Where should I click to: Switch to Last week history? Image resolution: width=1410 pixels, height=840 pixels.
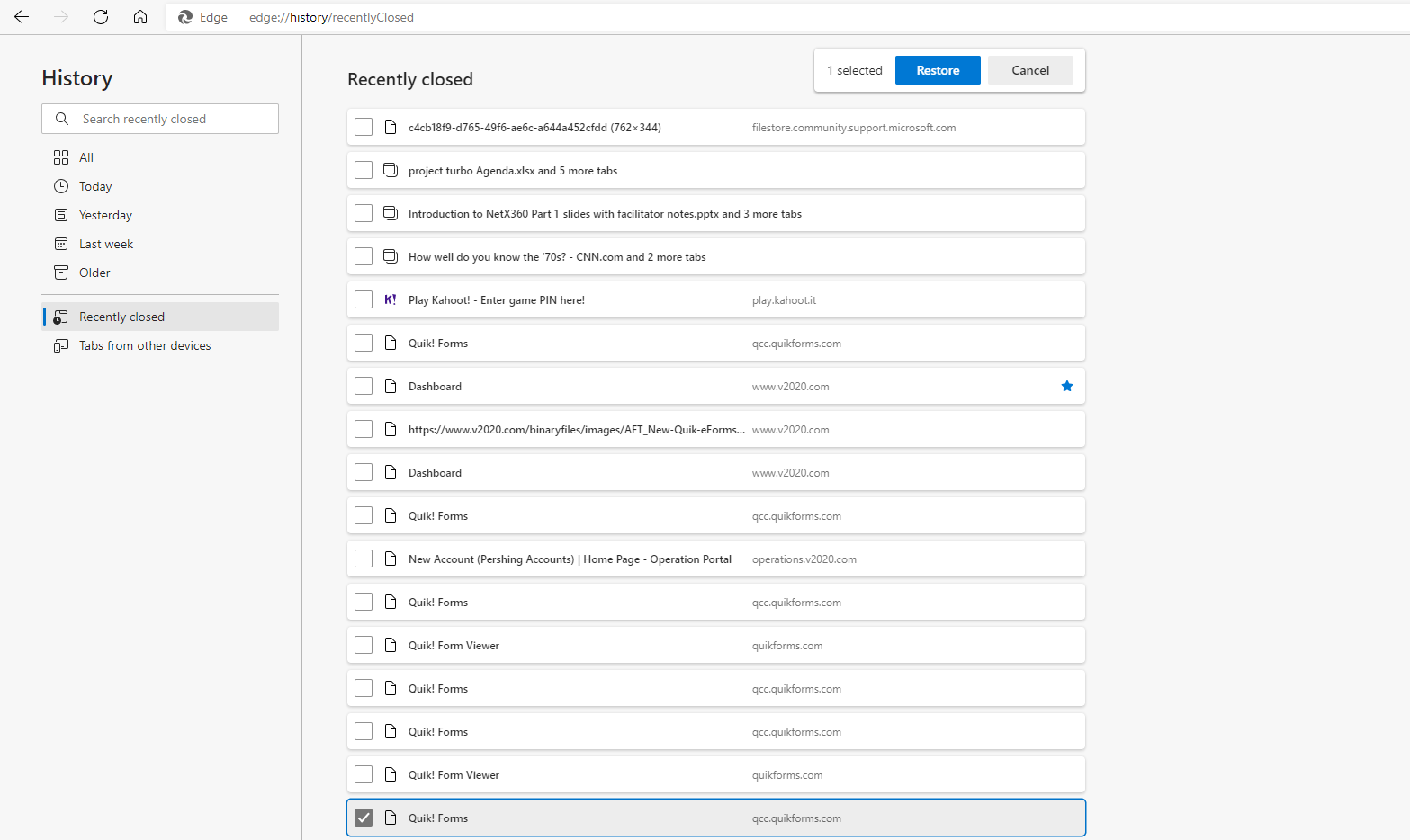(x=106, y=244)
